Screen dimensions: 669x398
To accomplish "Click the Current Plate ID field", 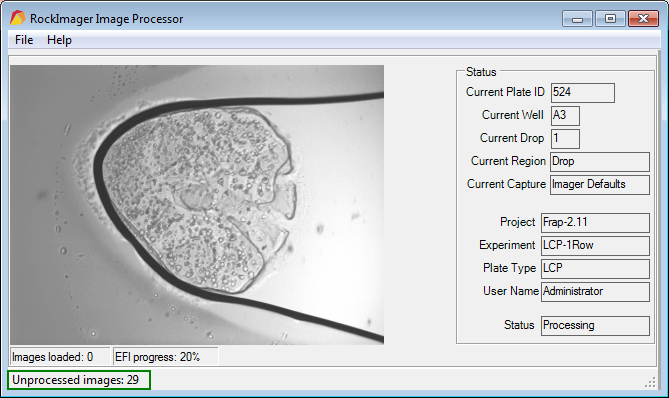I will (x=583, y=93).
